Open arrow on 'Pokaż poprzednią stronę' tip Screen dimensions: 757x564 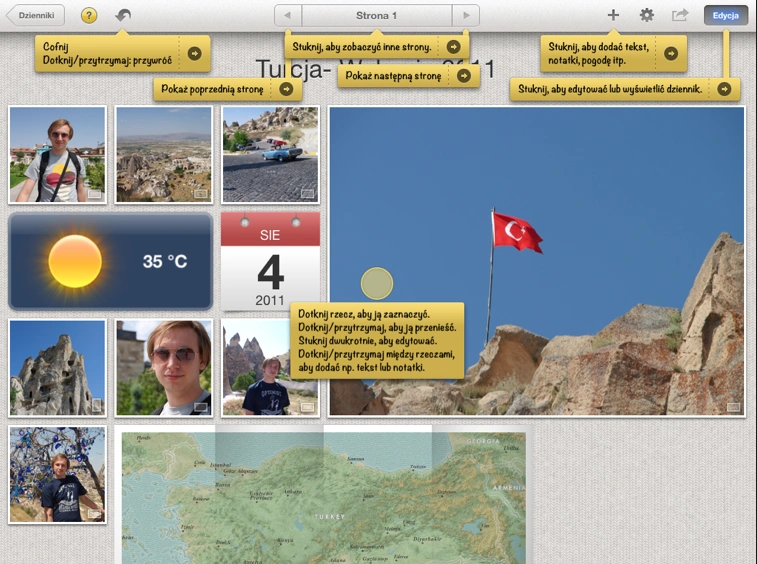pos(286,89)
